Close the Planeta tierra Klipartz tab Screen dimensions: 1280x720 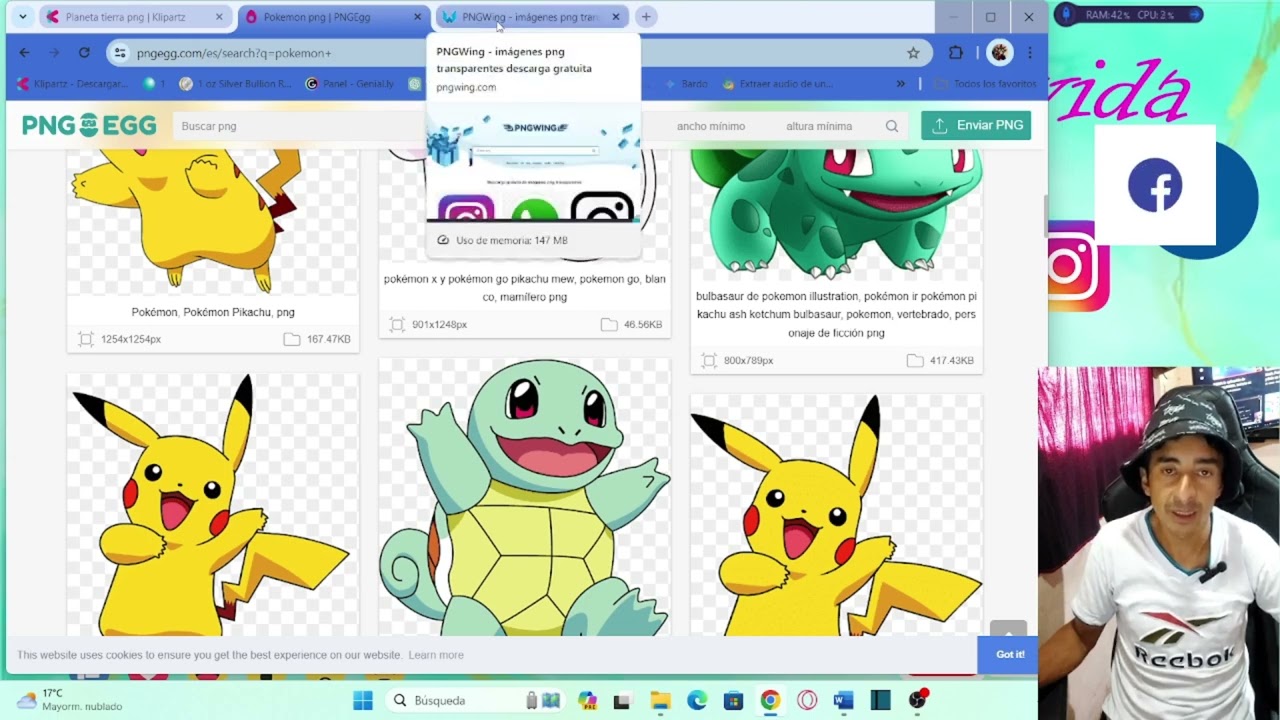(219, 17)
